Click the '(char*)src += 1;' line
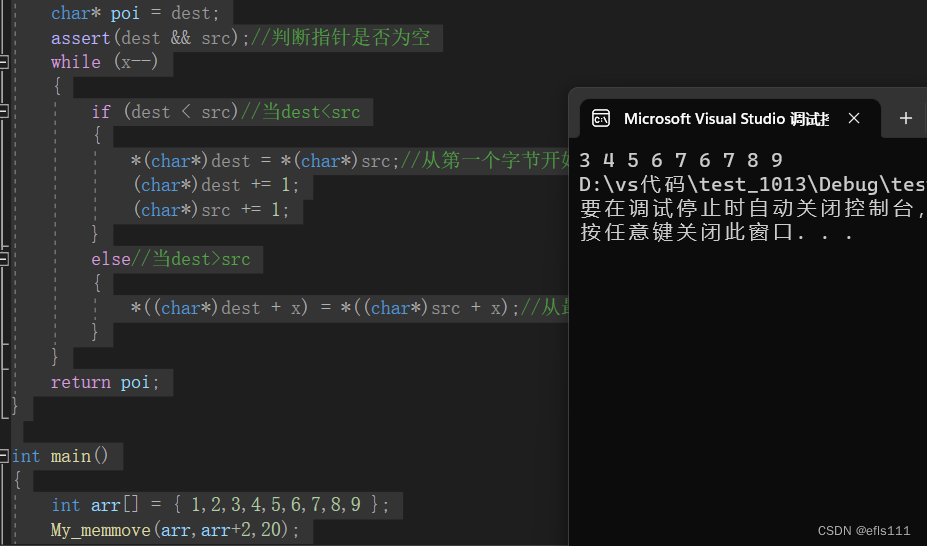 [211, 209]
